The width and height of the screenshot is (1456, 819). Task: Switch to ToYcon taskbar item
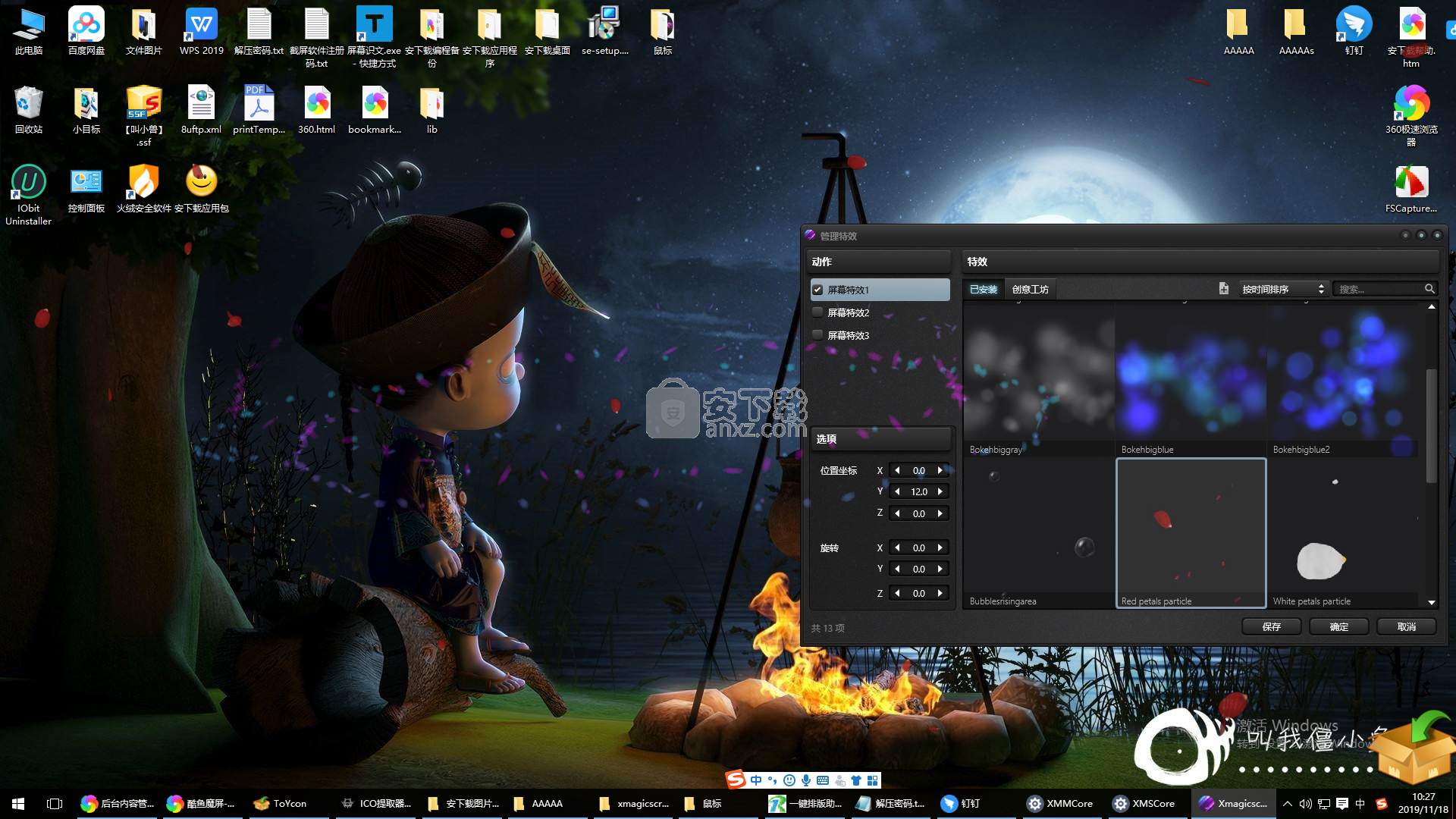290,803
